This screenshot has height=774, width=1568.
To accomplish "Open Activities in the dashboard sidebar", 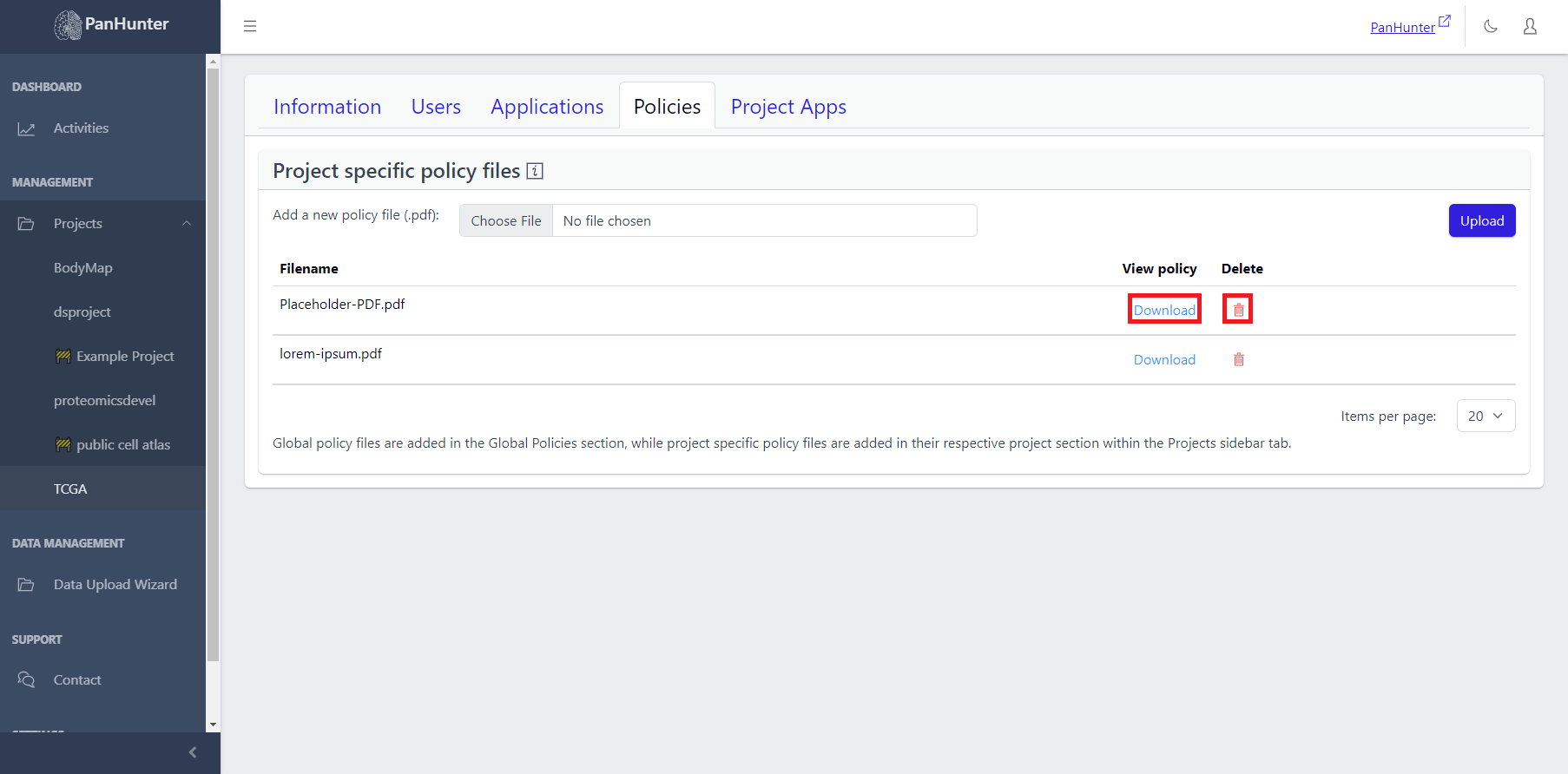I will pos(81,128).
